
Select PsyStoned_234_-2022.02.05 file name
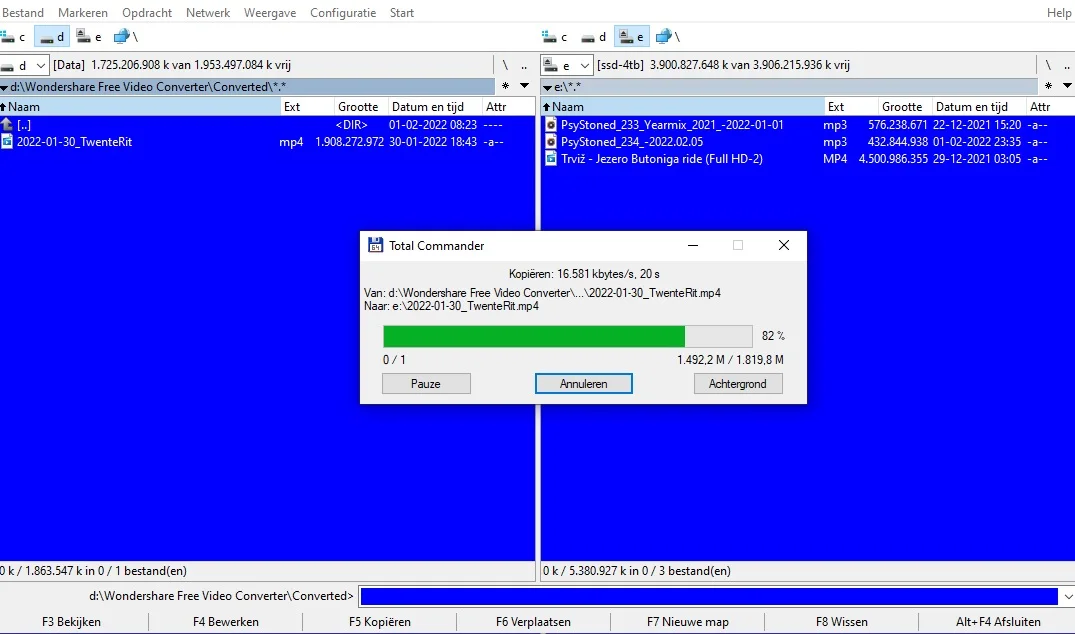[x=632, y=142]
